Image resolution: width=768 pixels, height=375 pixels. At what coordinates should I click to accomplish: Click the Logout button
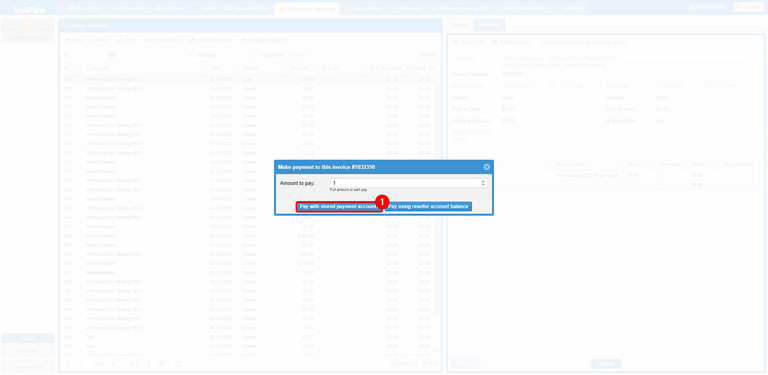point(747,7)
